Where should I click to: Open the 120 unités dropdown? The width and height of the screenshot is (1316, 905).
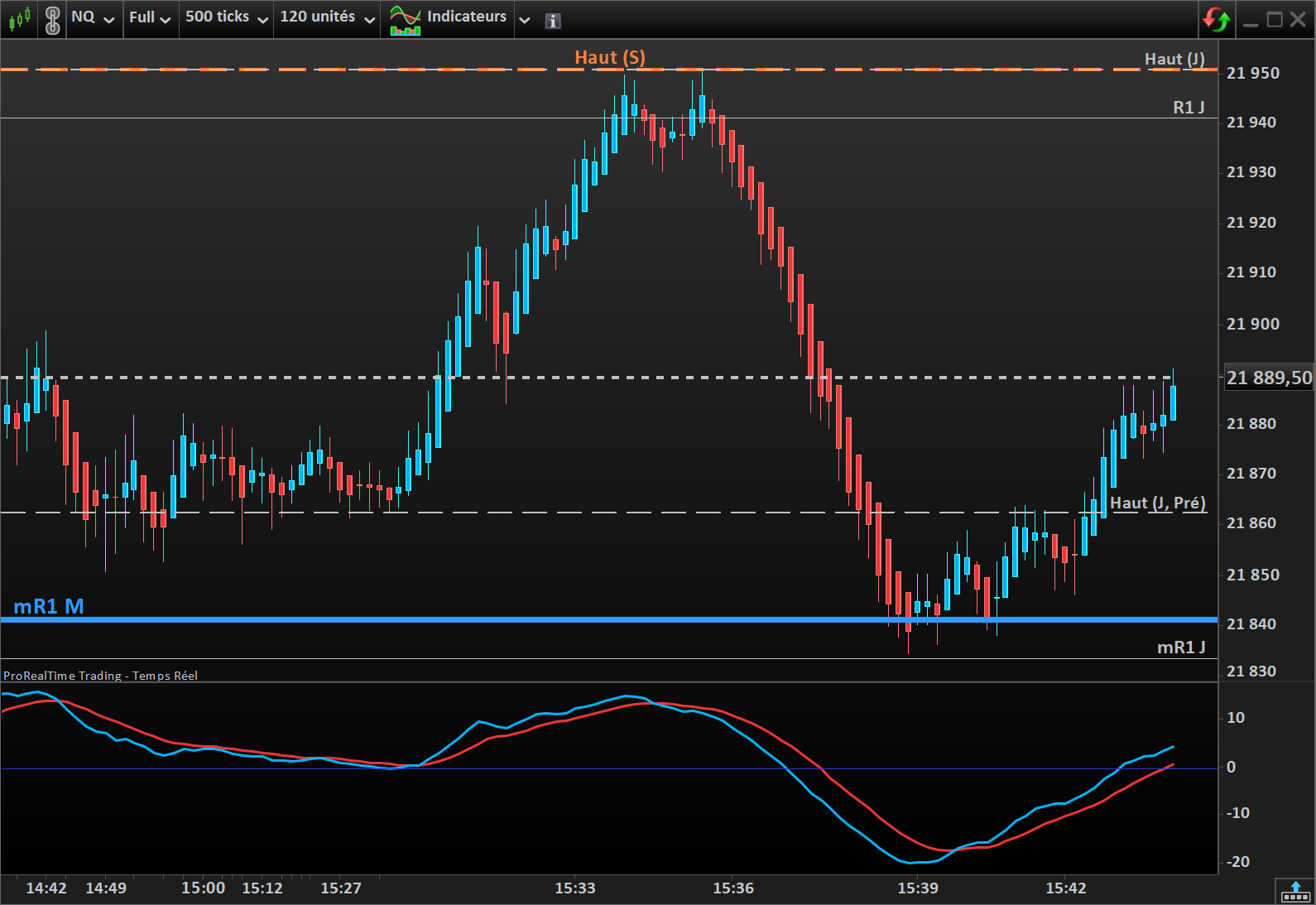(328, 17)
